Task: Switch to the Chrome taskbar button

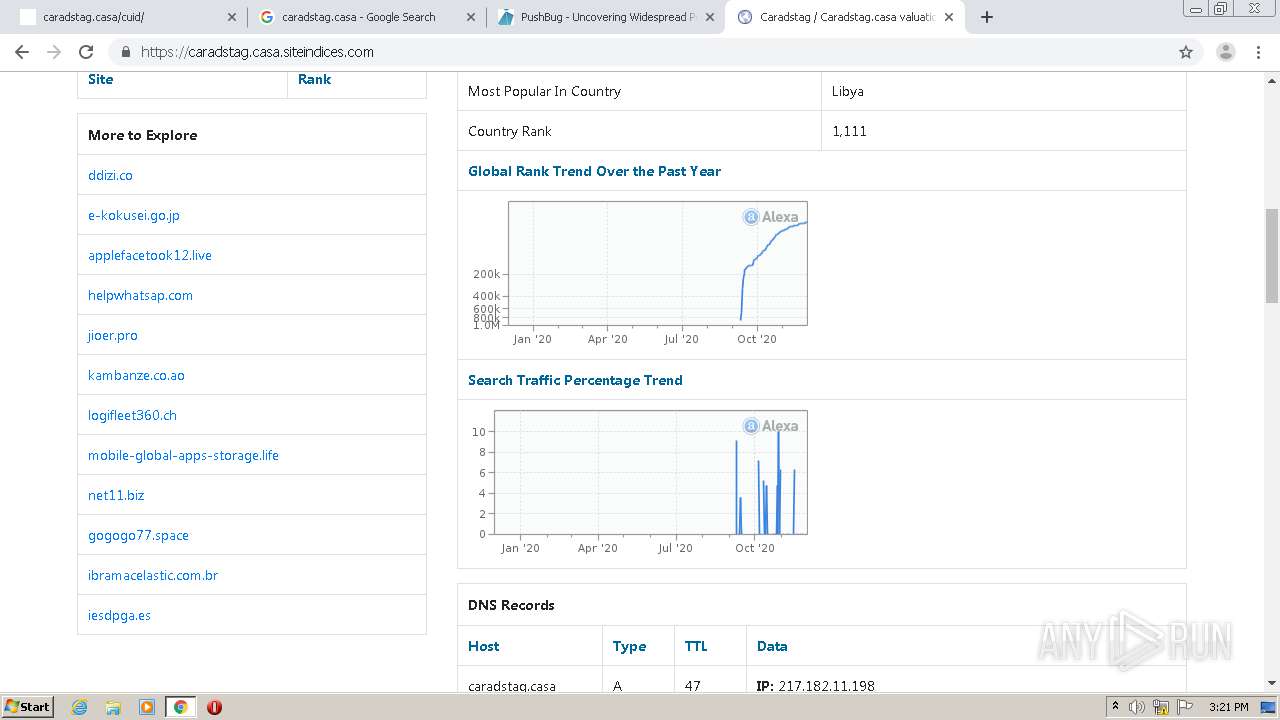Action: click(180, 707)
